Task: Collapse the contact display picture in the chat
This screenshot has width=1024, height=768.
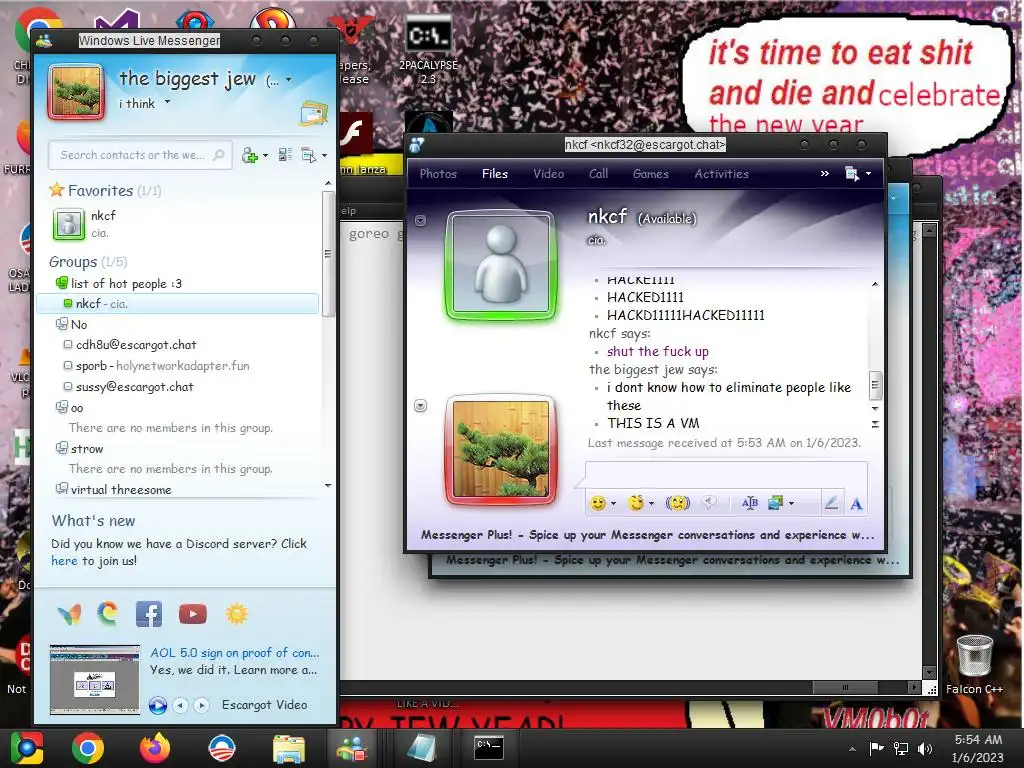Action: pyautogui.click(x=421, y=221)
